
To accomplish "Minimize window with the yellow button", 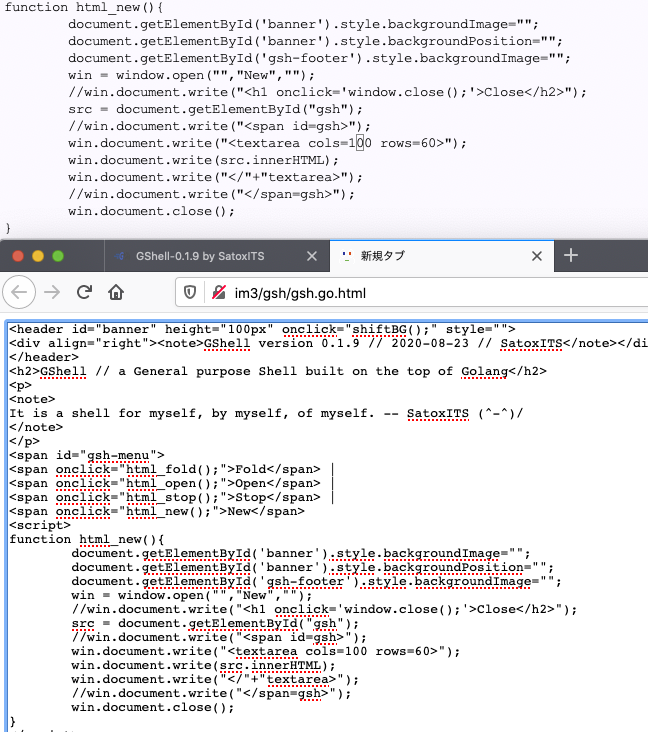I will (39, 256).
